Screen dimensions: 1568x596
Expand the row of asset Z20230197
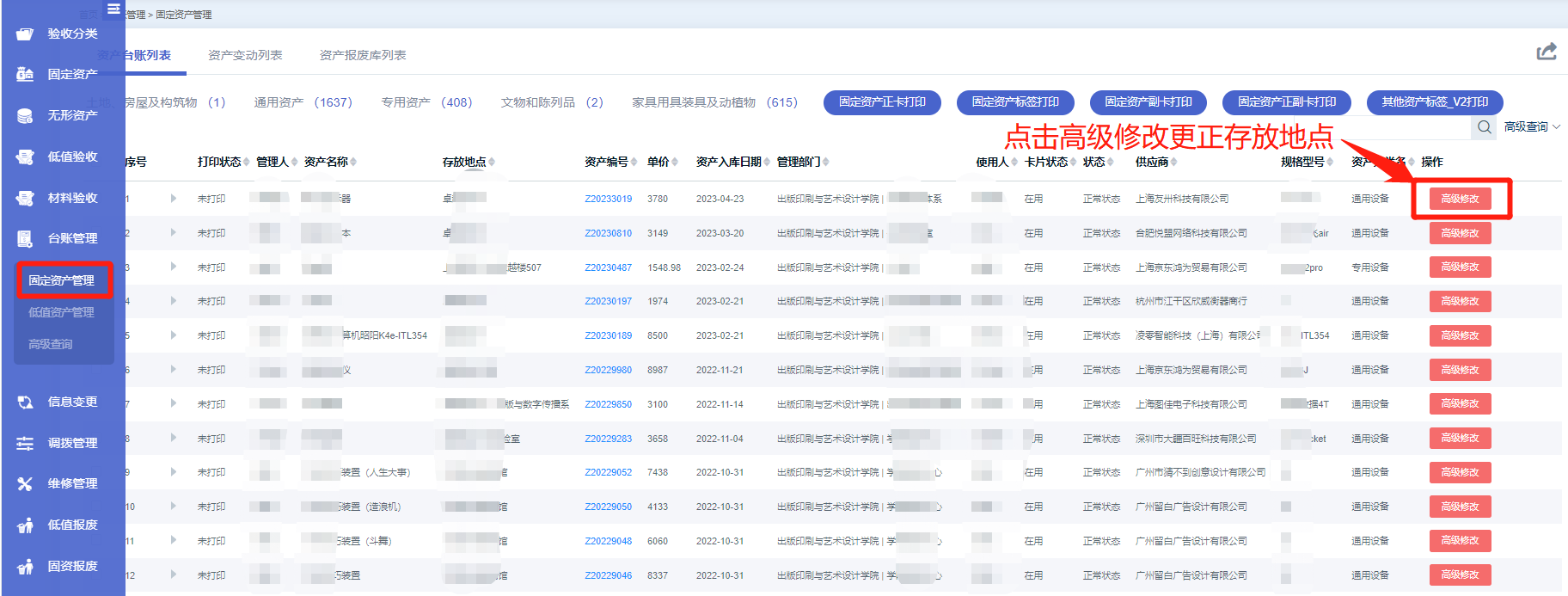point(174,301)
